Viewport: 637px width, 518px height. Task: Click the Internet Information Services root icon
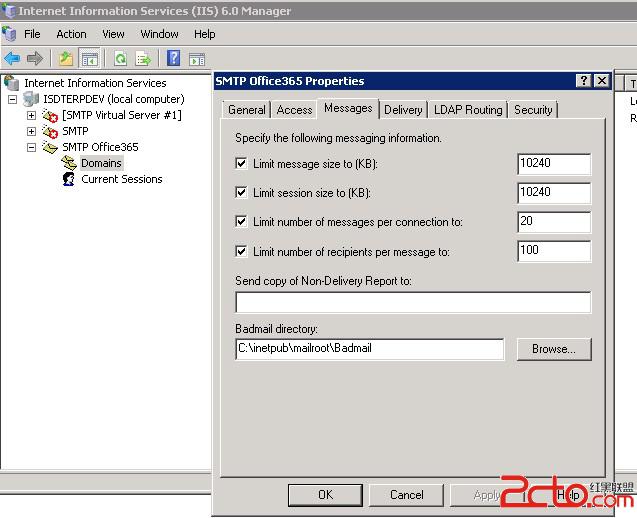point(12,82)
